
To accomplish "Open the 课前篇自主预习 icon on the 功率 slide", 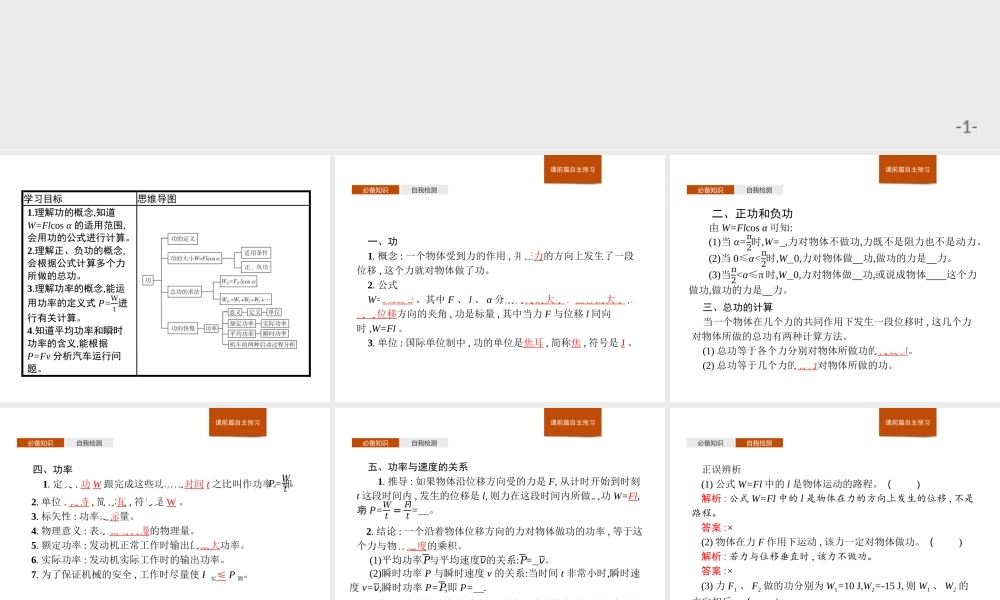I will [x=237, y=421].
